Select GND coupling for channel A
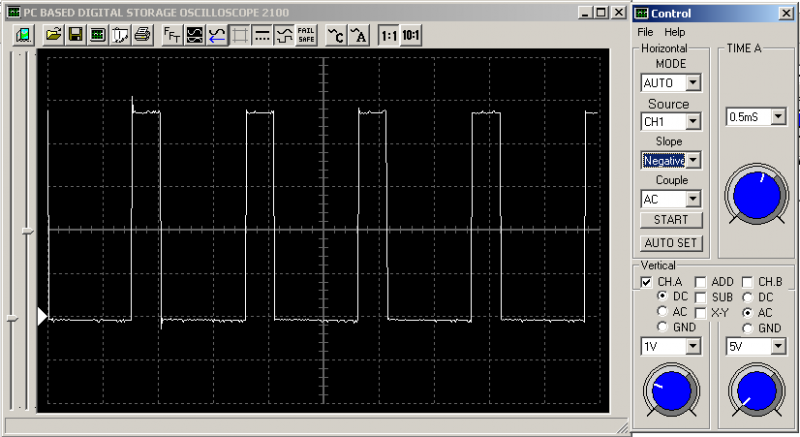 (662, 328)
